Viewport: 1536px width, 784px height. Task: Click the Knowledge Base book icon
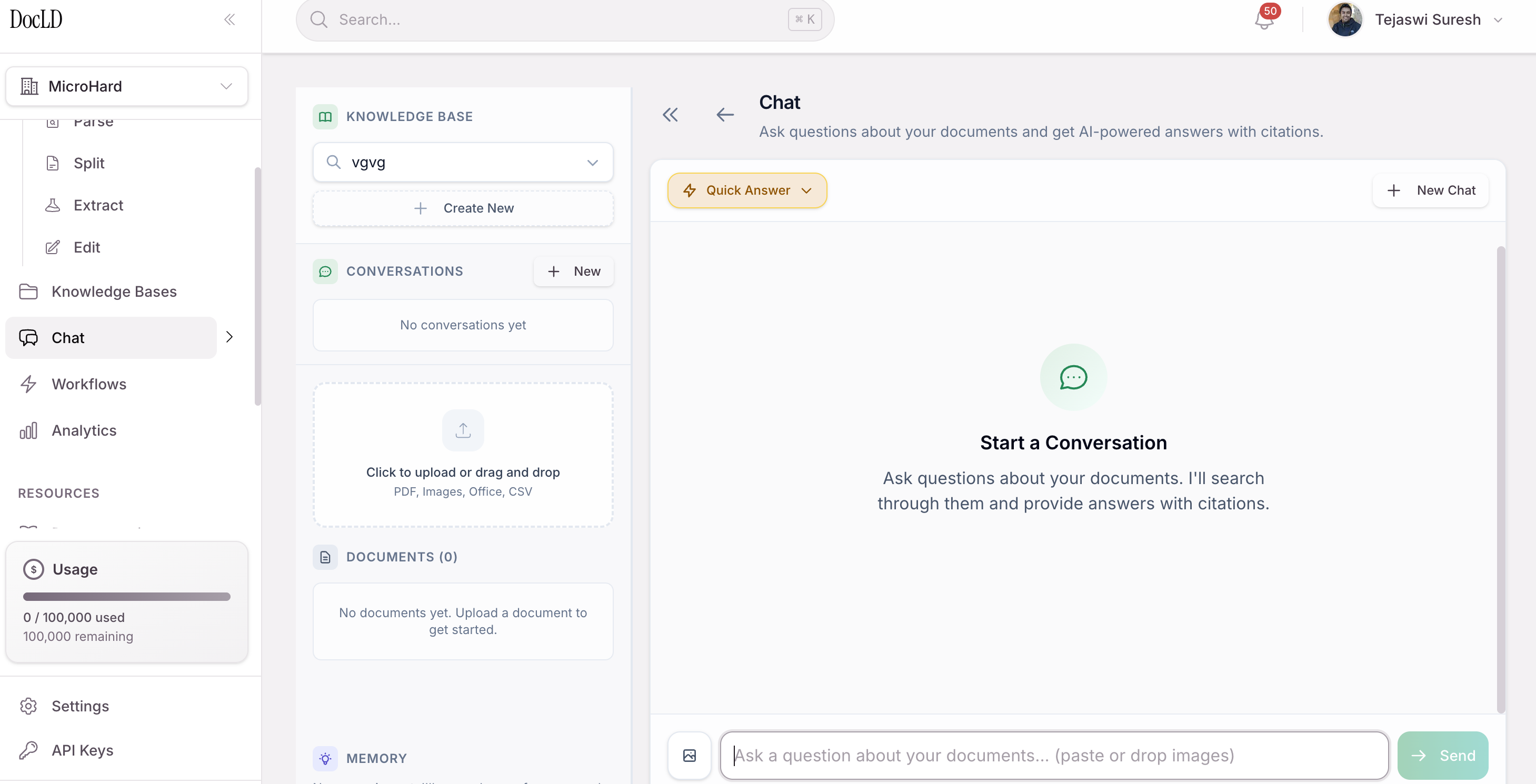[325, 117]
